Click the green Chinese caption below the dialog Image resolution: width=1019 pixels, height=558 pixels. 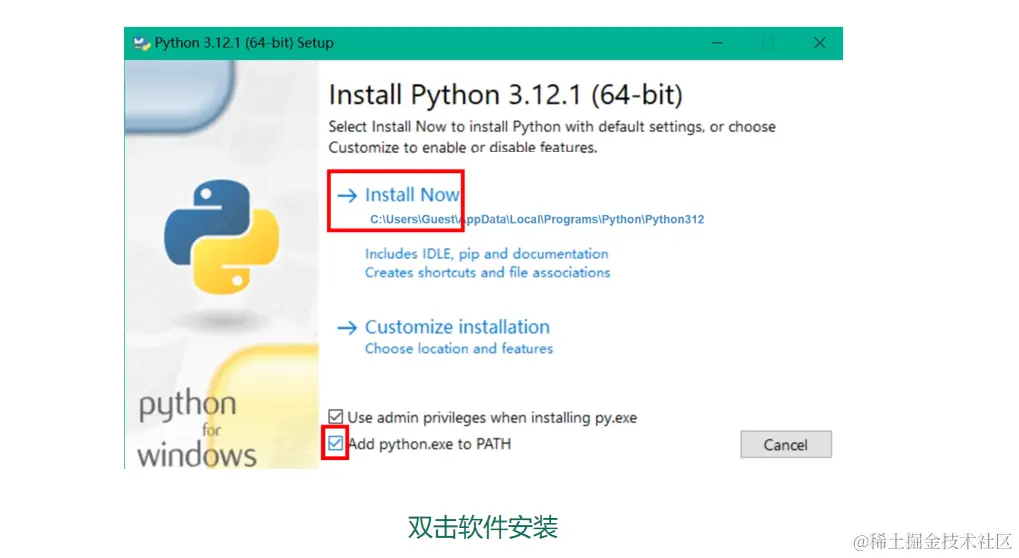point(483,527)
